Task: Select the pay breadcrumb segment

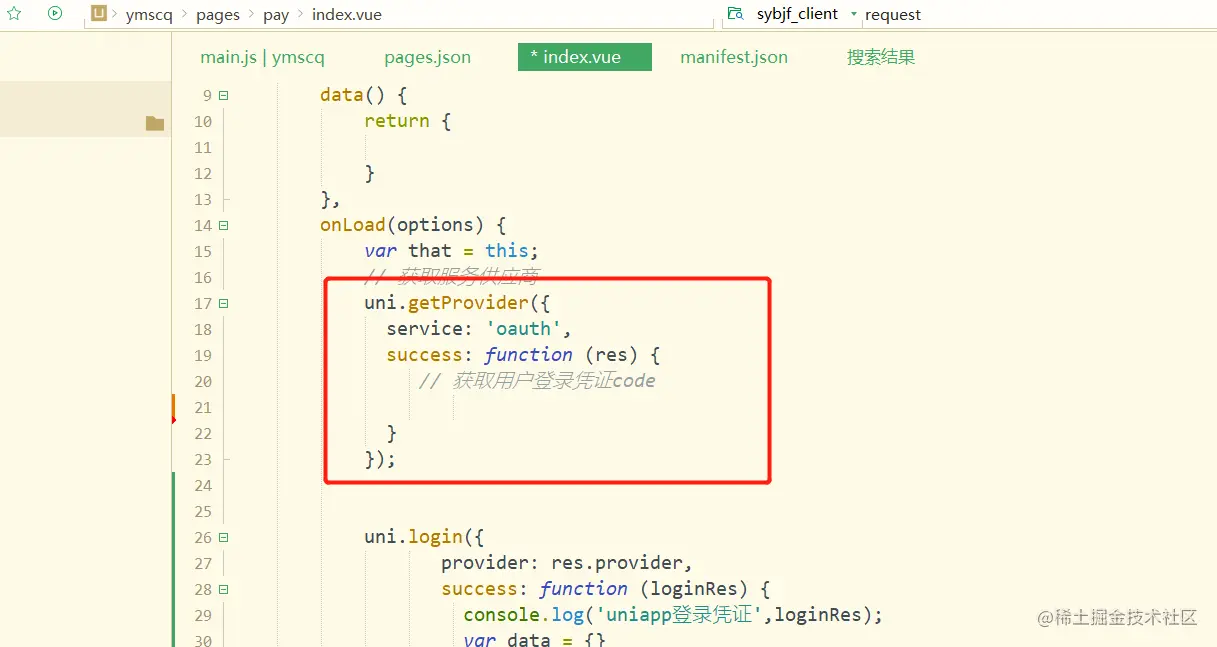Action: tap(276, 15)
